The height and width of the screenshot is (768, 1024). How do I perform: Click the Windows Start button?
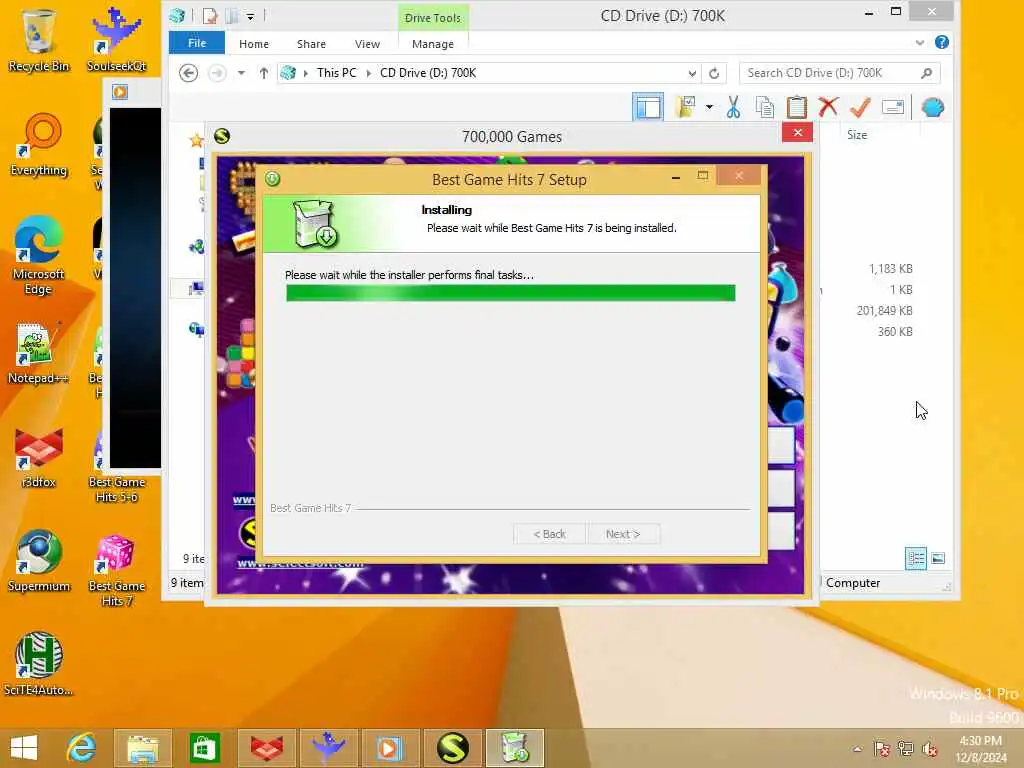point(24,748)
